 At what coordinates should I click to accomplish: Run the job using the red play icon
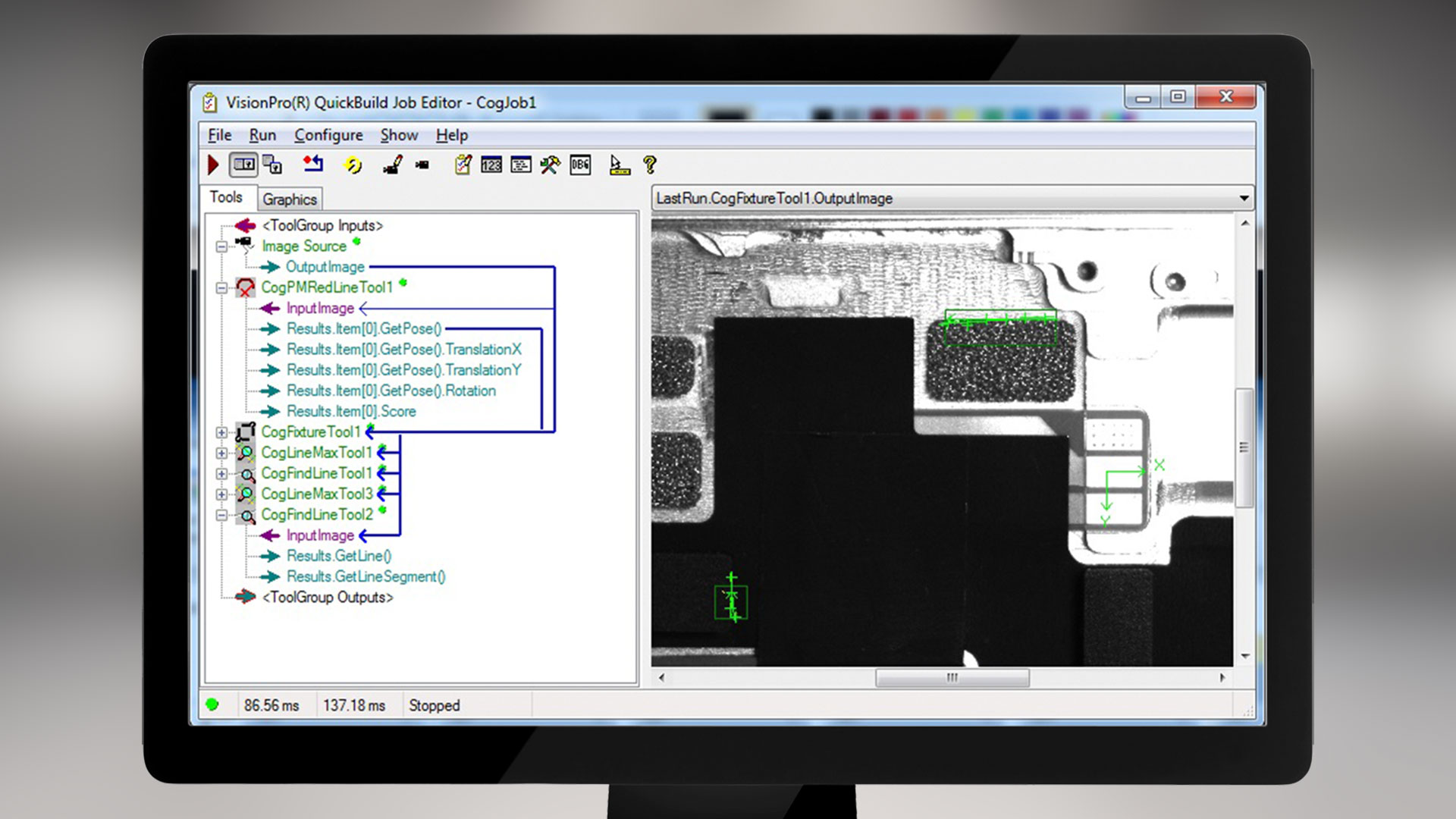(213, 165)
